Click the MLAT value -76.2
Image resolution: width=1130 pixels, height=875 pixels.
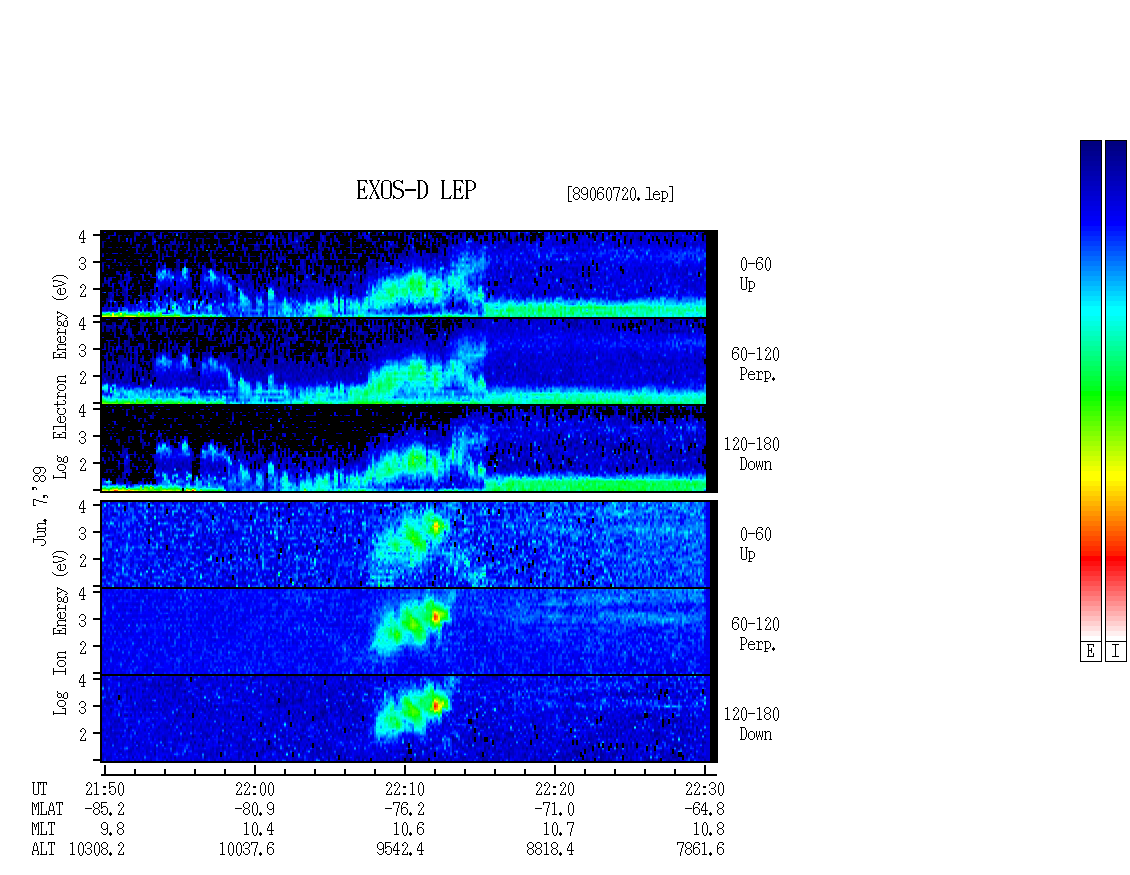404,809
